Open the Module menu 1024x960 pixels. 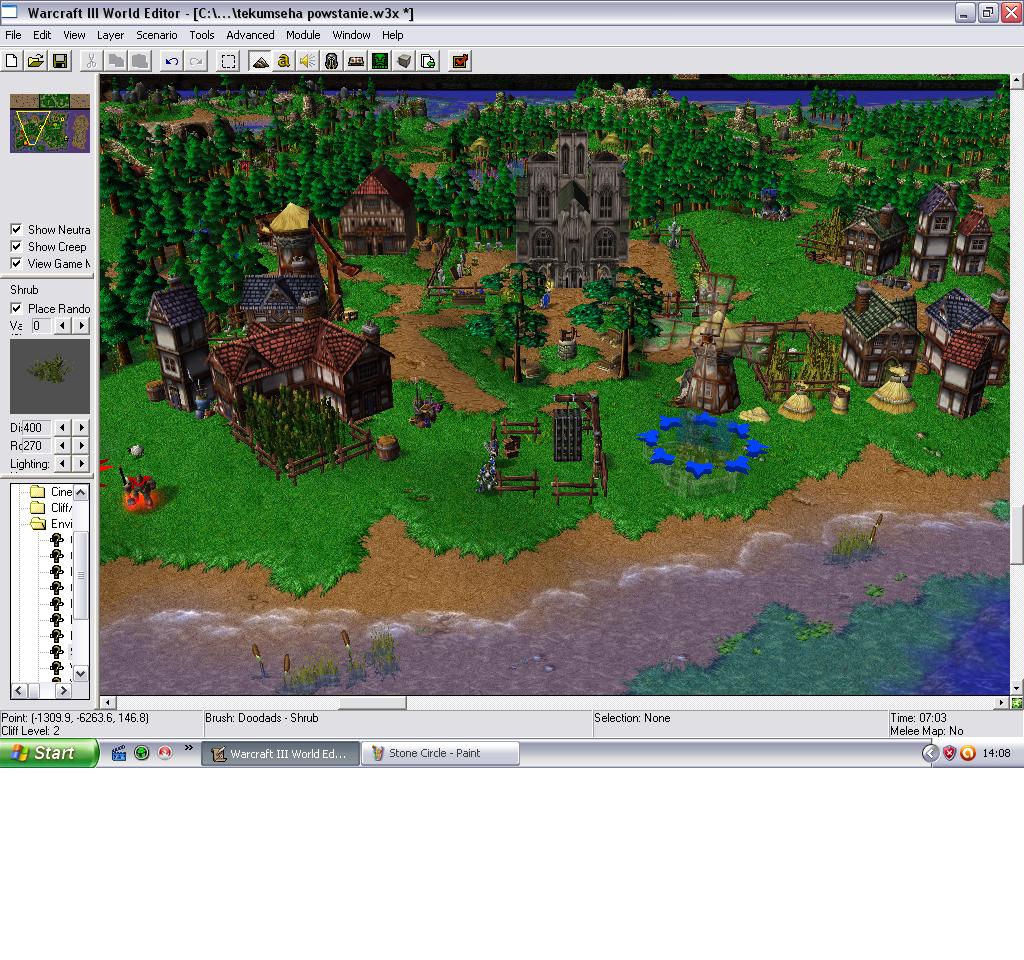tap(303, 35)
